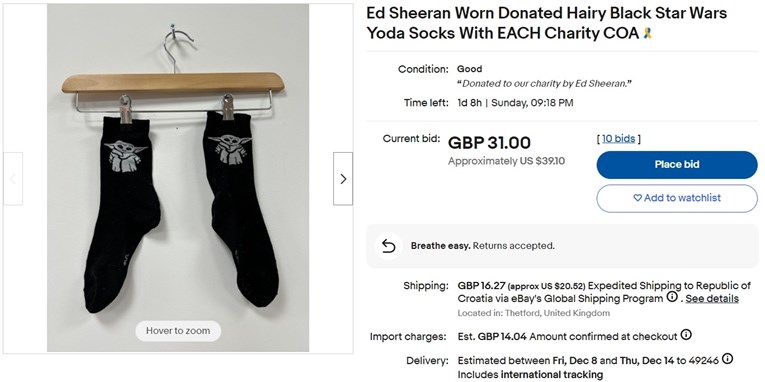This screenshot has height=382, width=765.
Task: Click the Yoda graphic on left sock
Action: [x=125, y=156]
